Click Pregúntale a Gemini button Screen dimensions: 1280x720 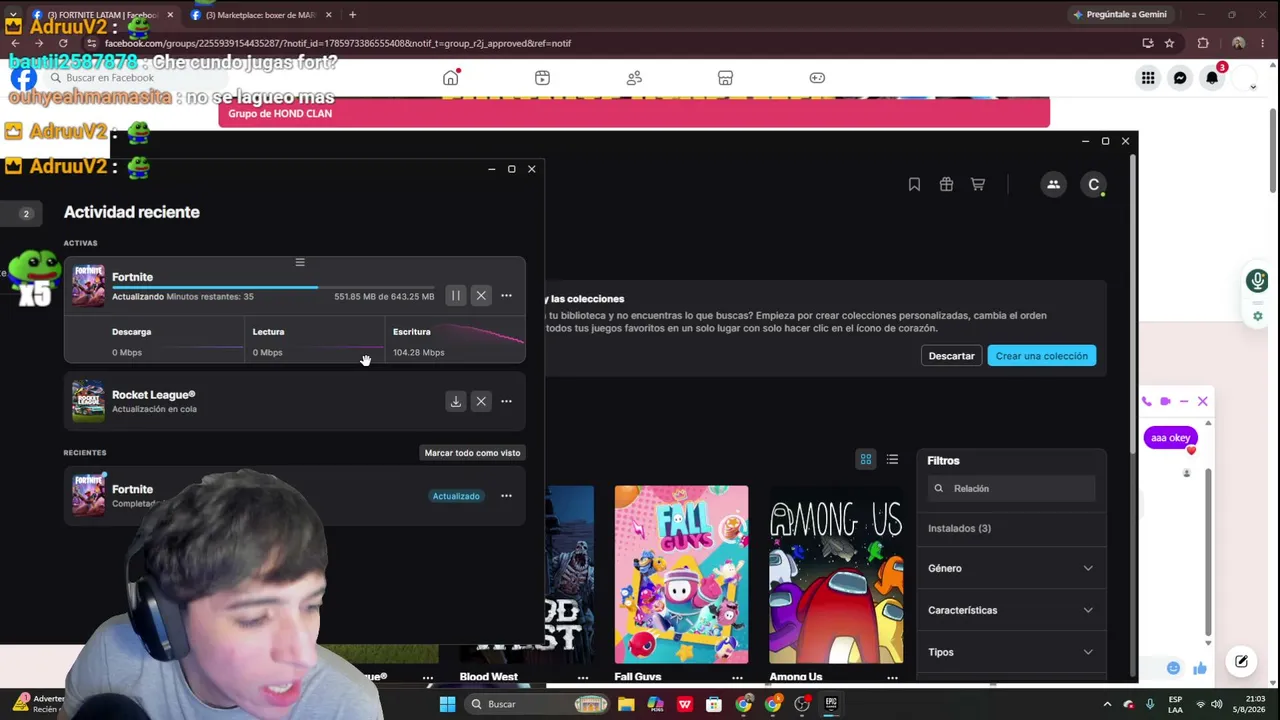click(1120, 15)
